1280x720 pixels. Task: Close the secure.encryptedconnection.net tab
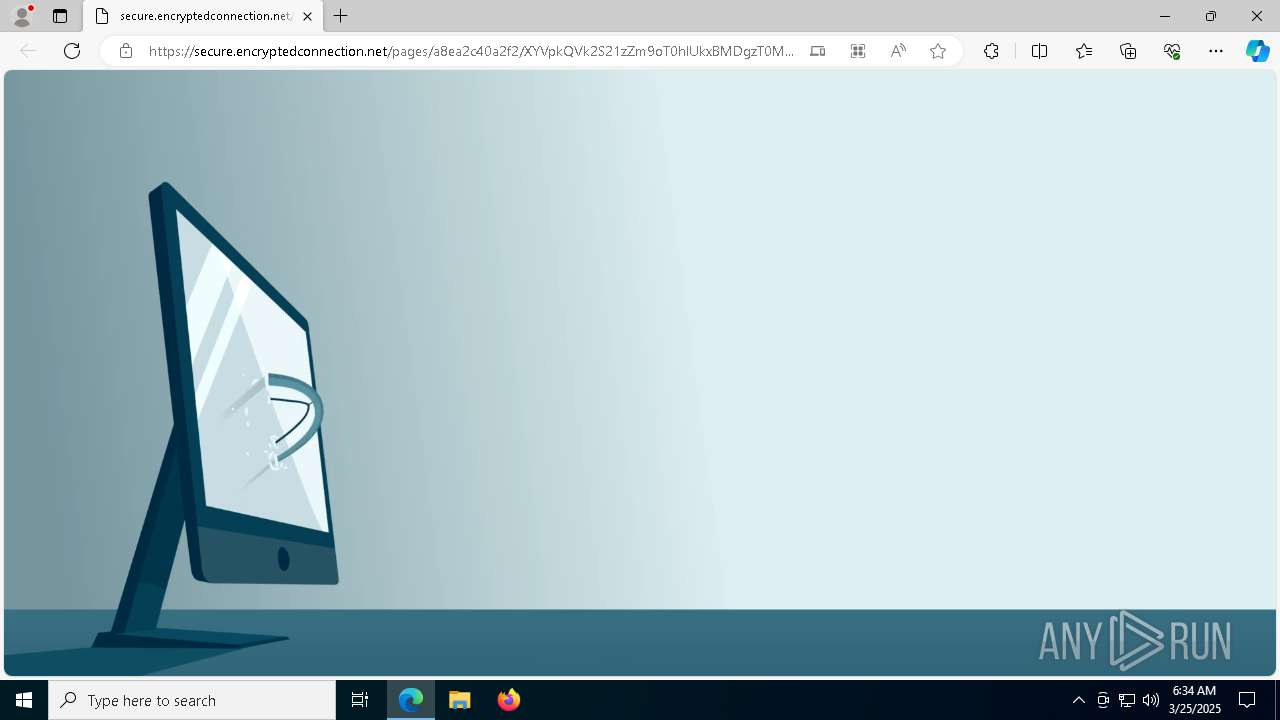coord(307,16)
